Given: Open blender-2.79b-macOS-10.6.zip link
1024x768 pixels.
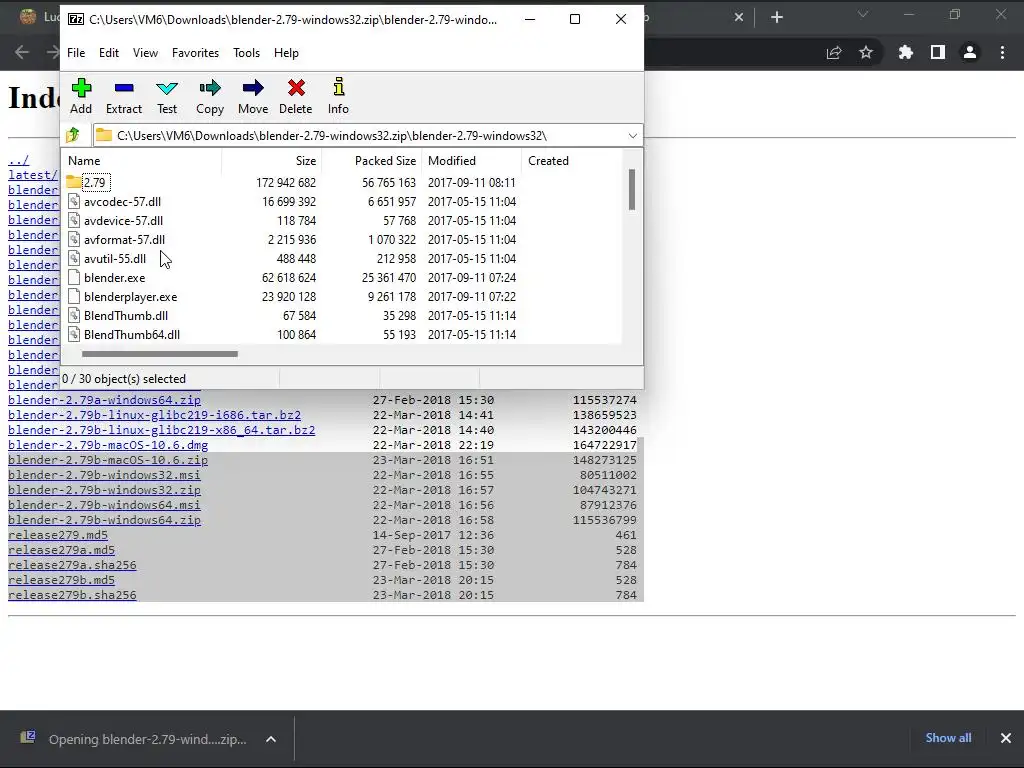Looking at the screenshot, I should tap(108, 460).
